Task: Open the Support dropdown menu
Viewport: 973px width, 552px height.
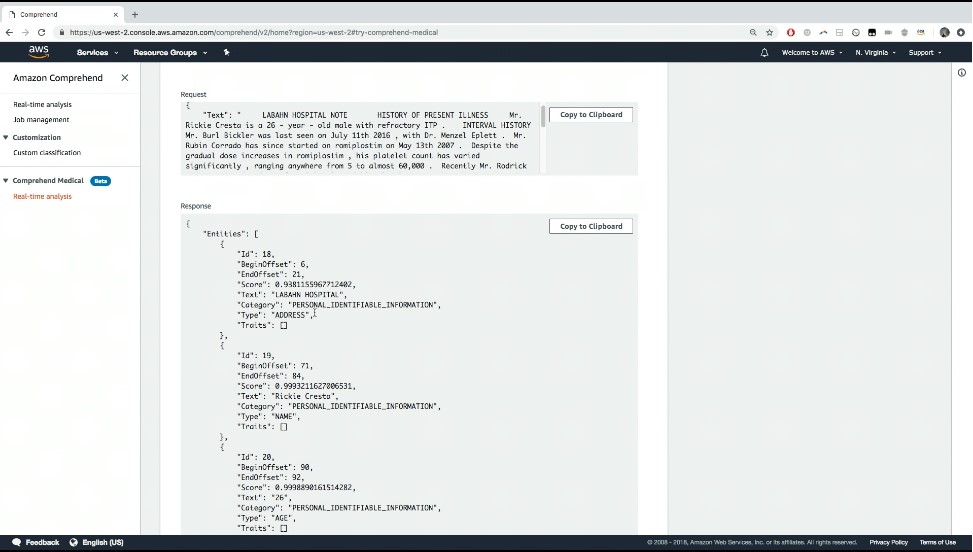Action: (x=925, y=53)
